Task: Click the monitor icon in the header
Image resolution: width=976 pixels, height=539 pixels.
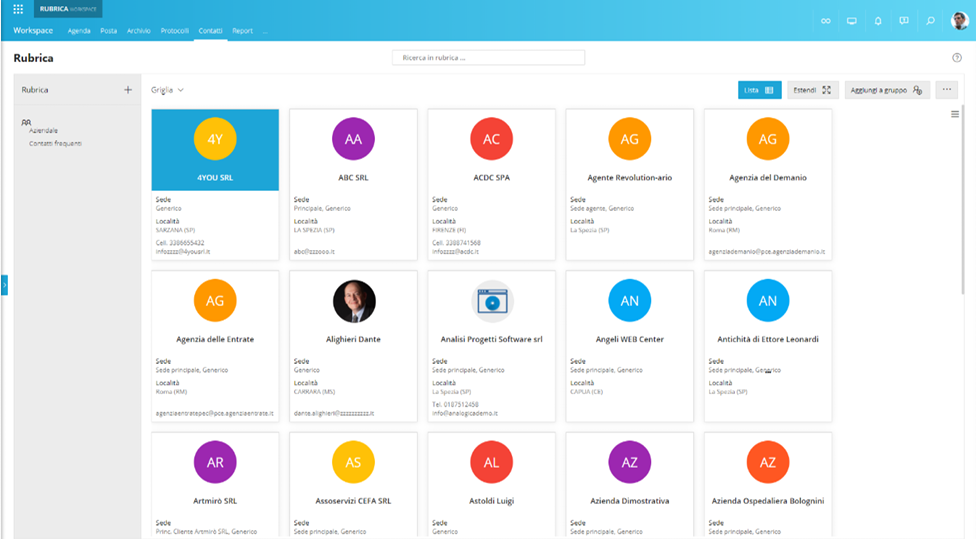Action: pos(852,20)
